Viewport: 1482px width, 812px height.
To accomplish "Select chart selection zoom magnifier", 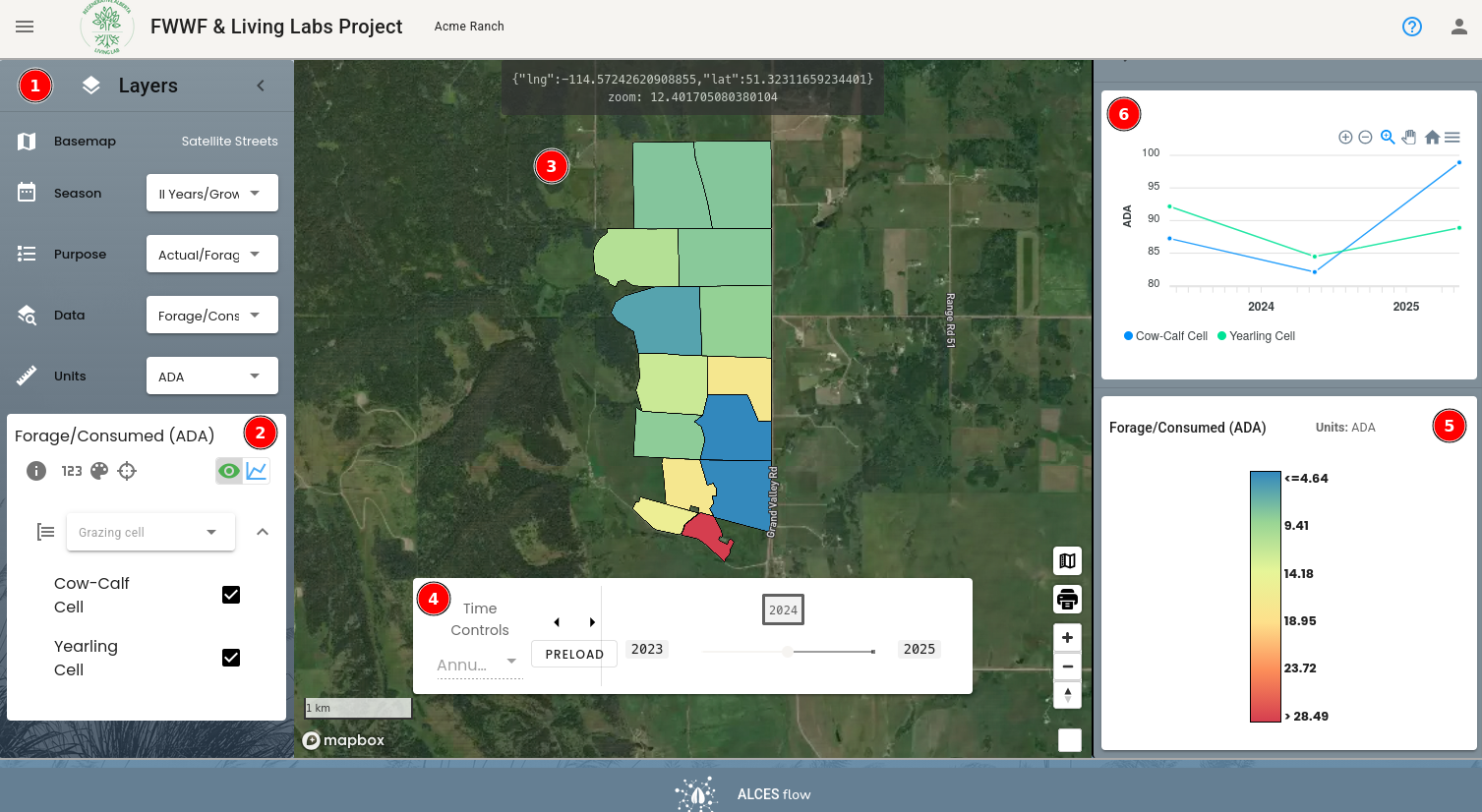I will (x=1388, y=137).
